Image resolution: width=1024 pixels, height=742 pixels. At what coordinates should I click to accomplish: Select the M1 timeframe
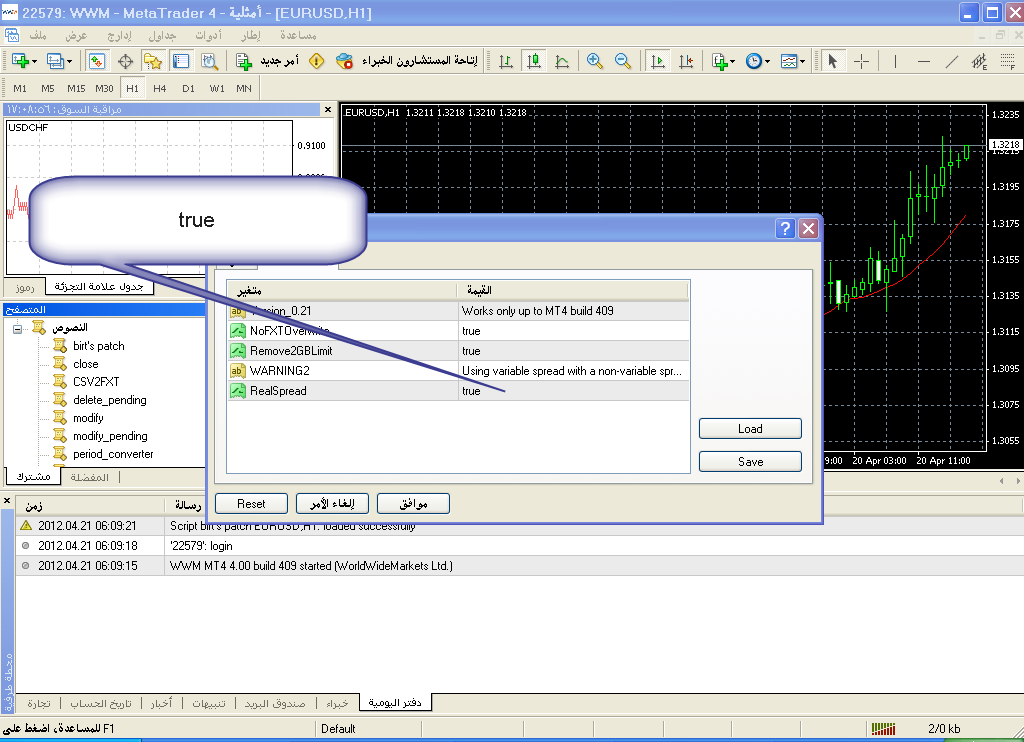coord(20,88)
